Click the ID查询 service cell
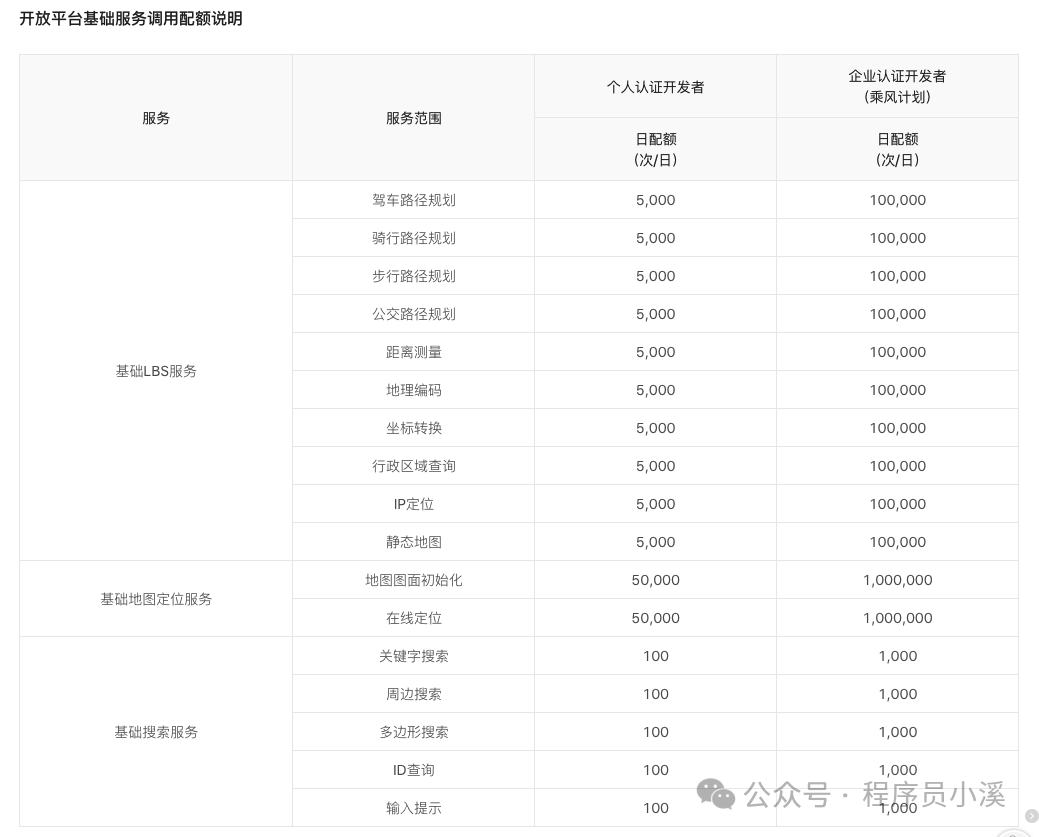1039x837 pixels. [412, 769]
